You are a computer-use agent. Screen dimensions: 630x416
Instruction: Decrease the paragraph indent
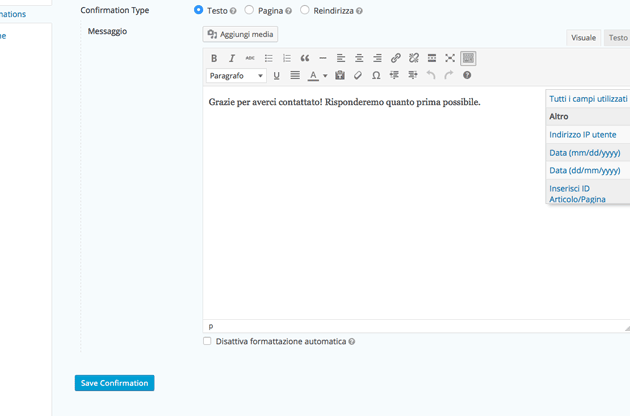(x=394, y=76)
